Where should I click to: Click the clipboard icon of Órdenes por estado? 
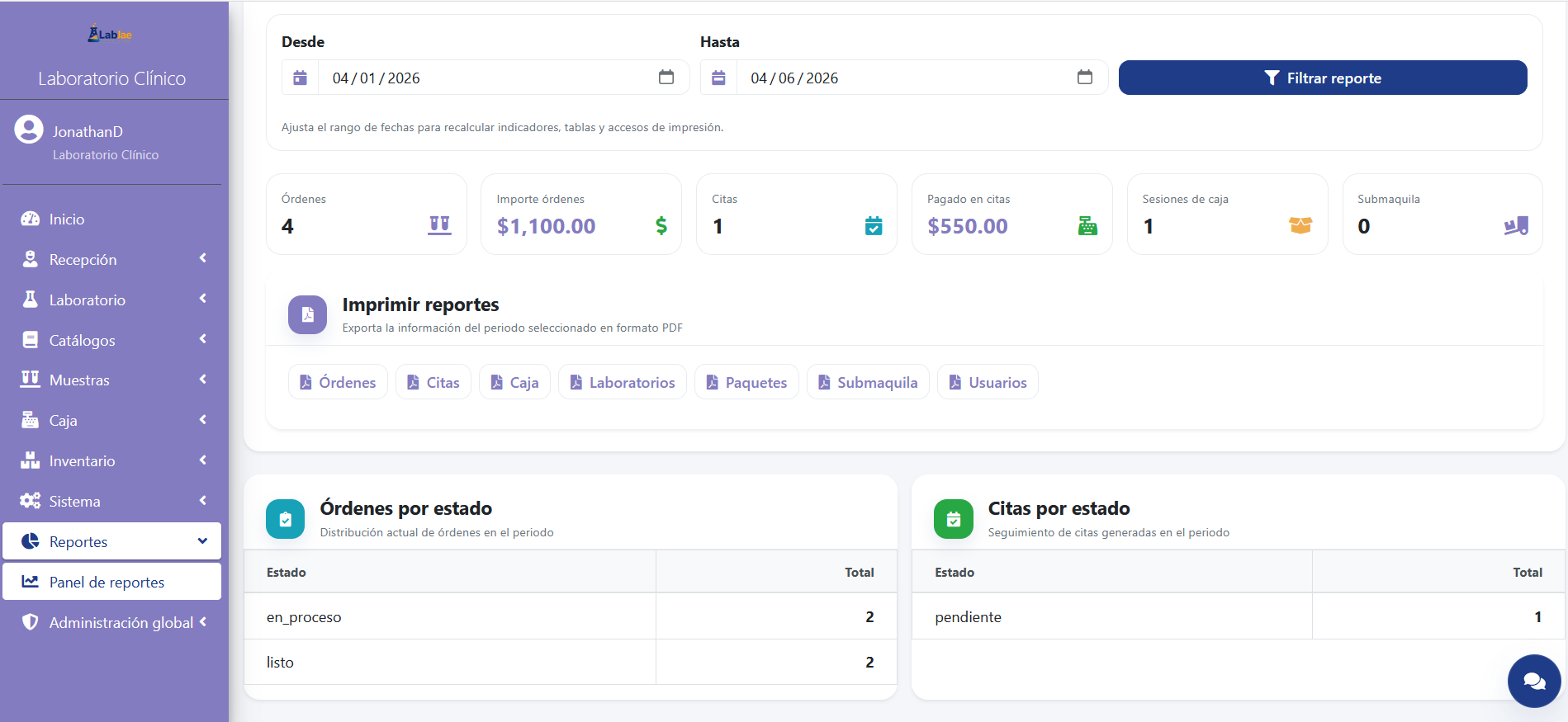click(x=286, y=519)
